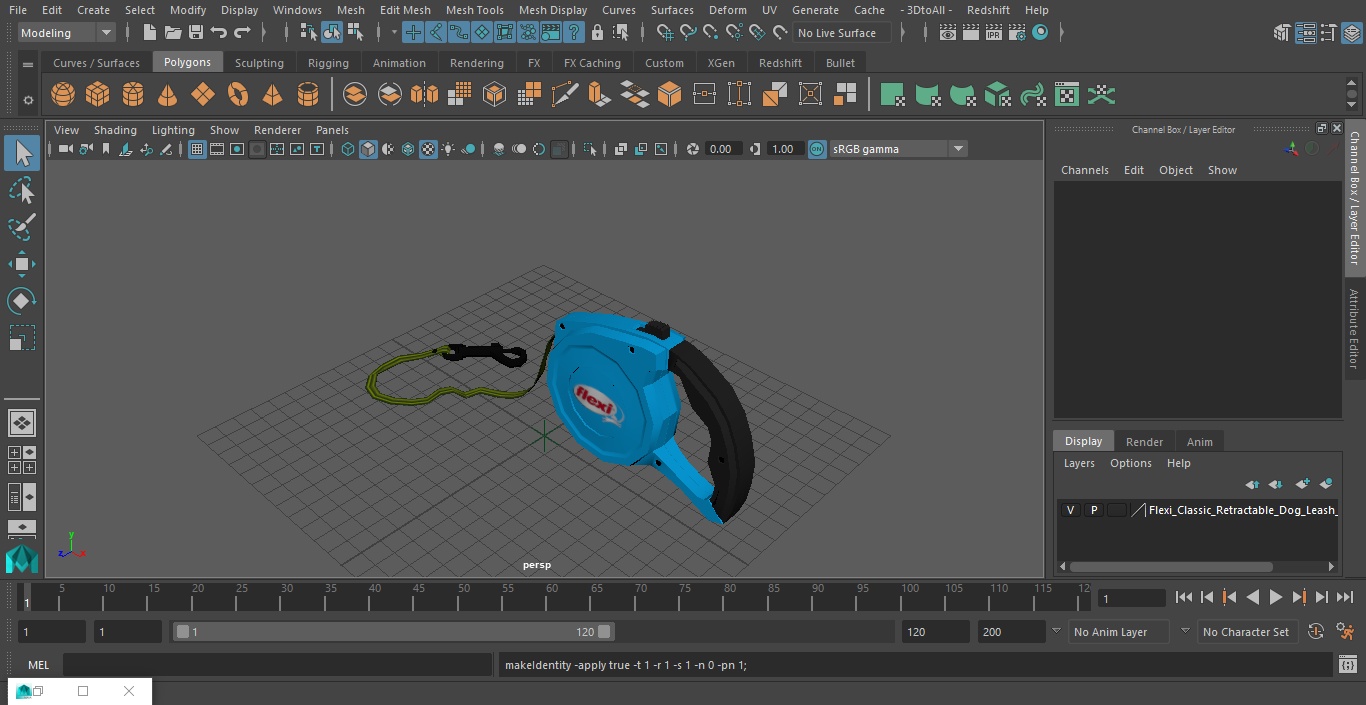Open the Edit Mesh menu
Viewport: 1366px width, 705px height.
[405, 10]
